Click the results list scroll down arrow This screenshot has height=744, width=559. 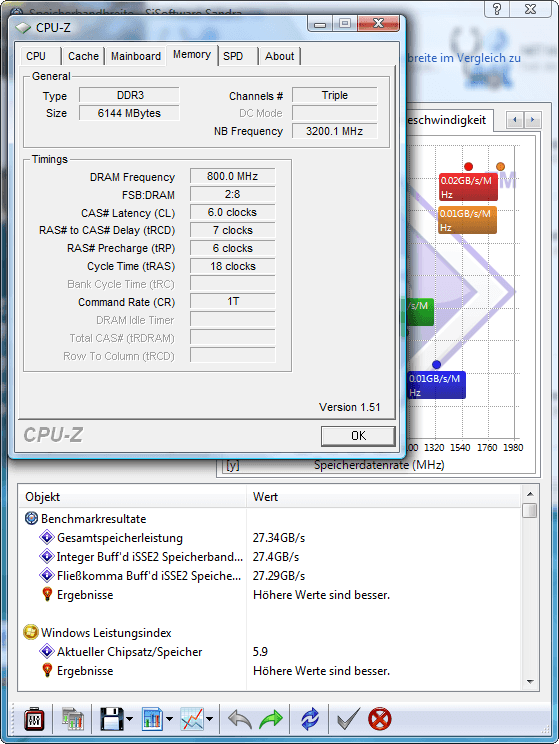pyautogui.click(x=530, y=682)
